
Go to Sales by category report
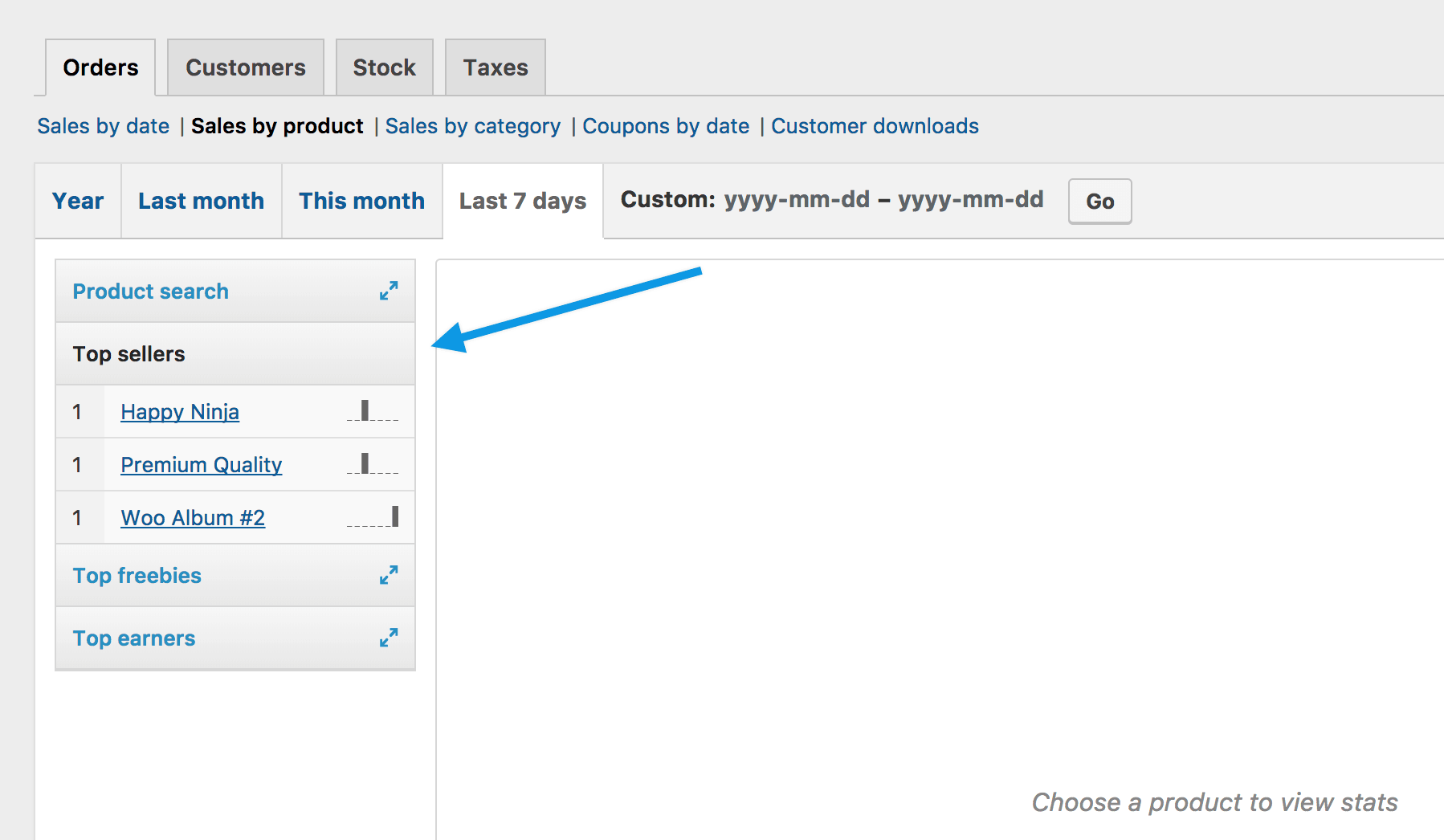click(472, 126)
